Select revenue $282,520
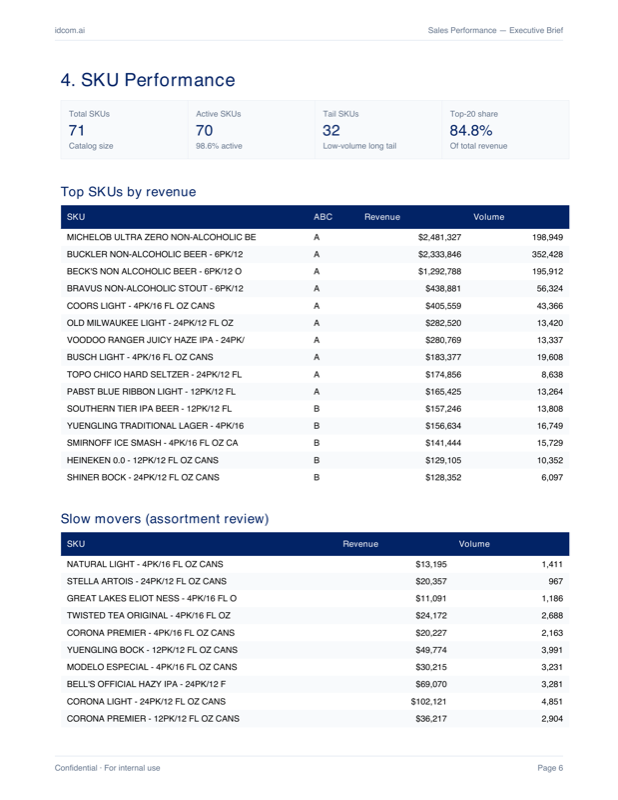 443,323
